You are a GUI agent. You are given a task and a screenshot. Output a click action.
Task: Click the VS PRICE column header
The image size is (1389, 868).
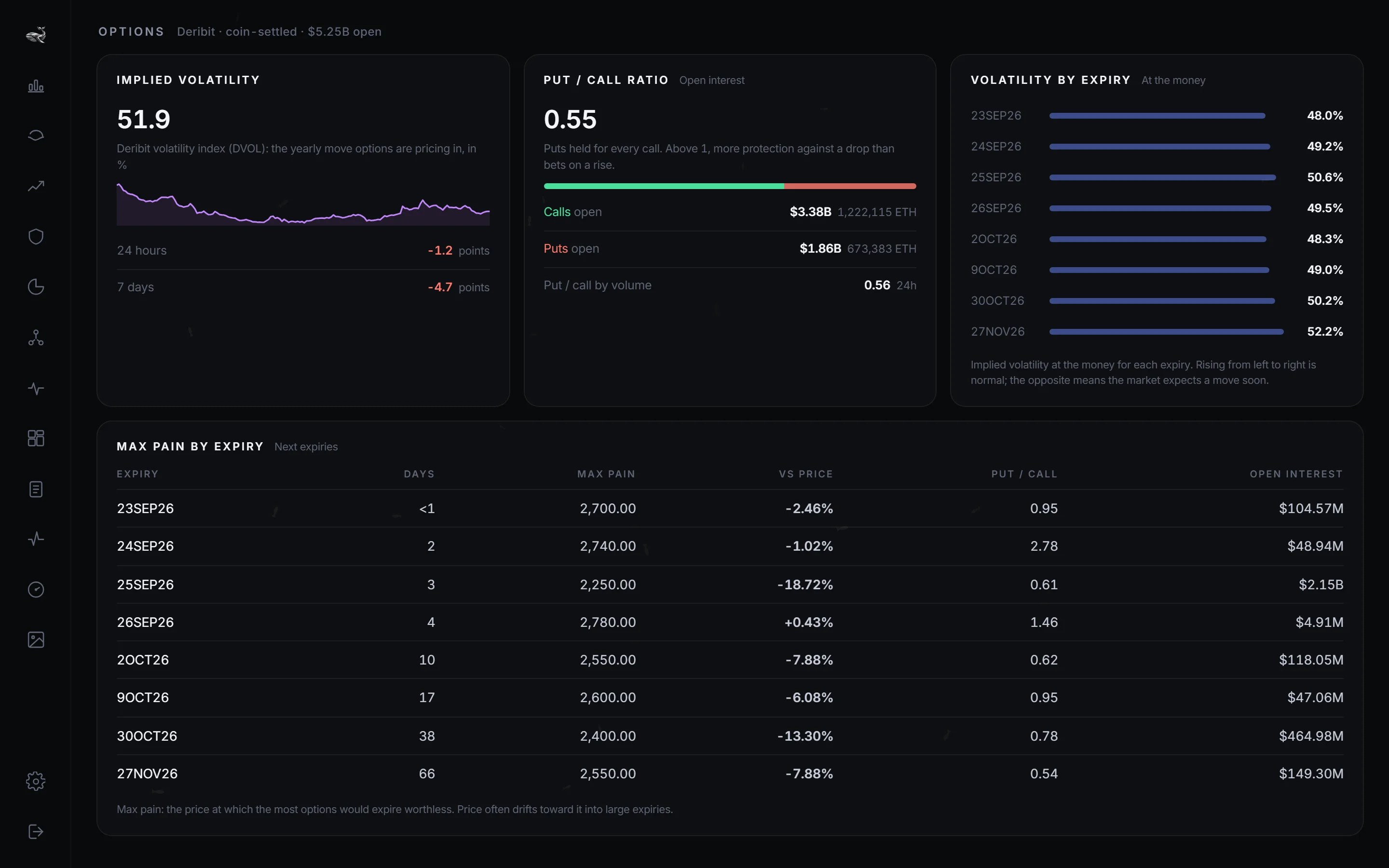click(806, 474)
